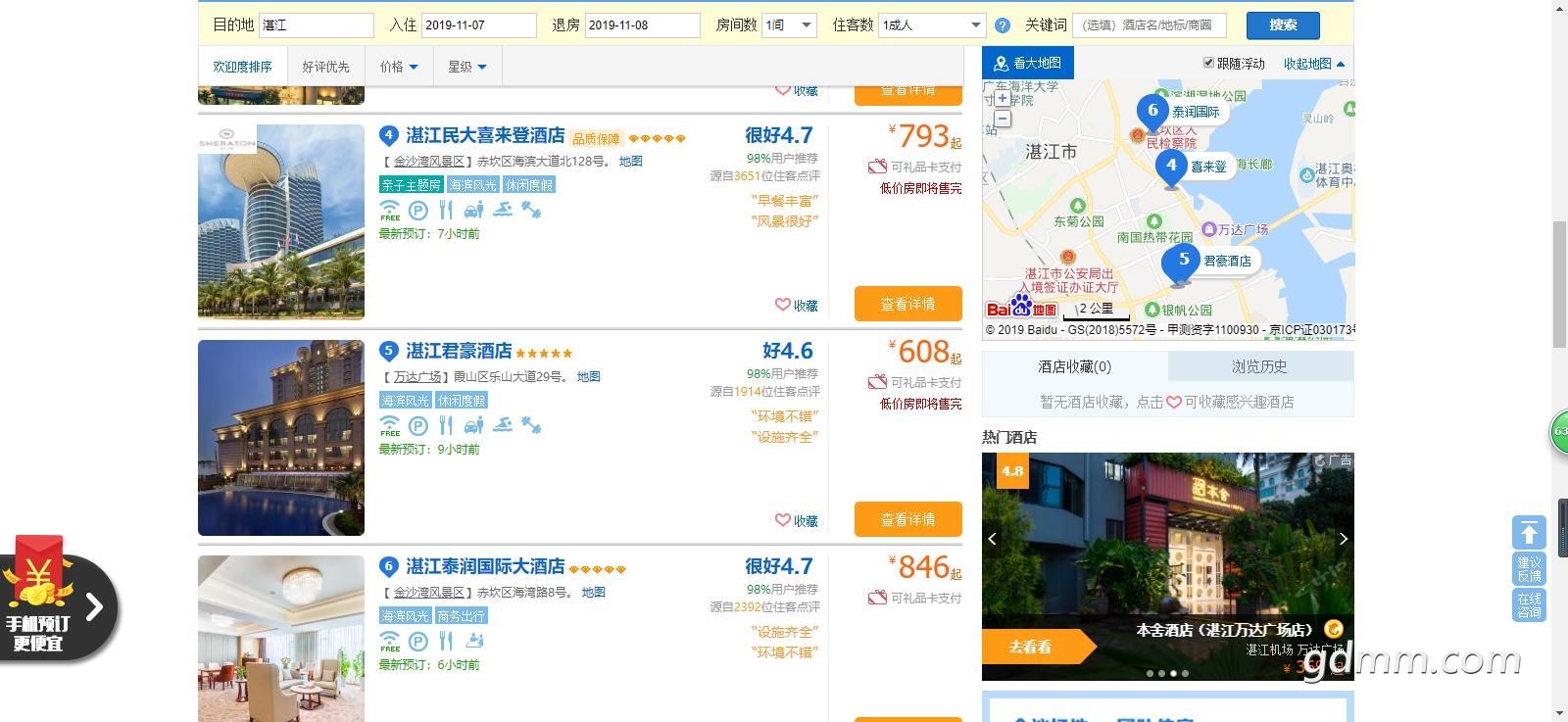The image size is (1568, 722).
Task: Open the red envelope mobile booking promo
Action: [59, 600]
